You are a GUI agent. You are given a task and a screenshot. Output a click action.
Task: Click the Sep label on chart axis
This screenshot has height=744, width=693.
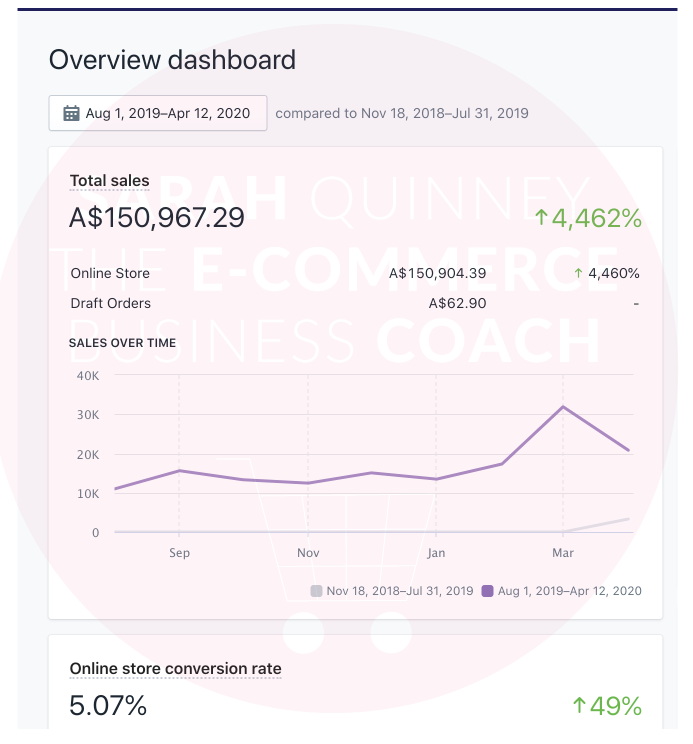click(x=179, y=553)
